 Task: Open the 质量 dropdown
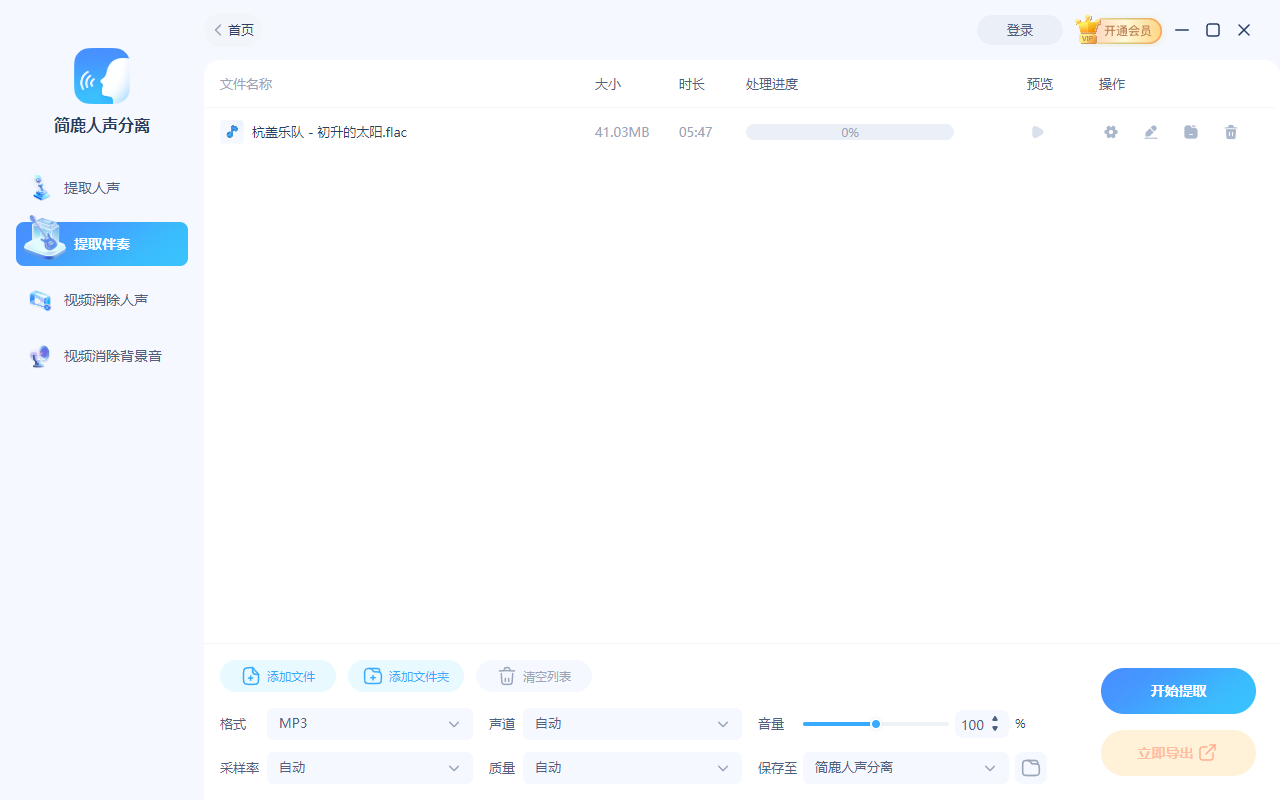coord(632,767)
